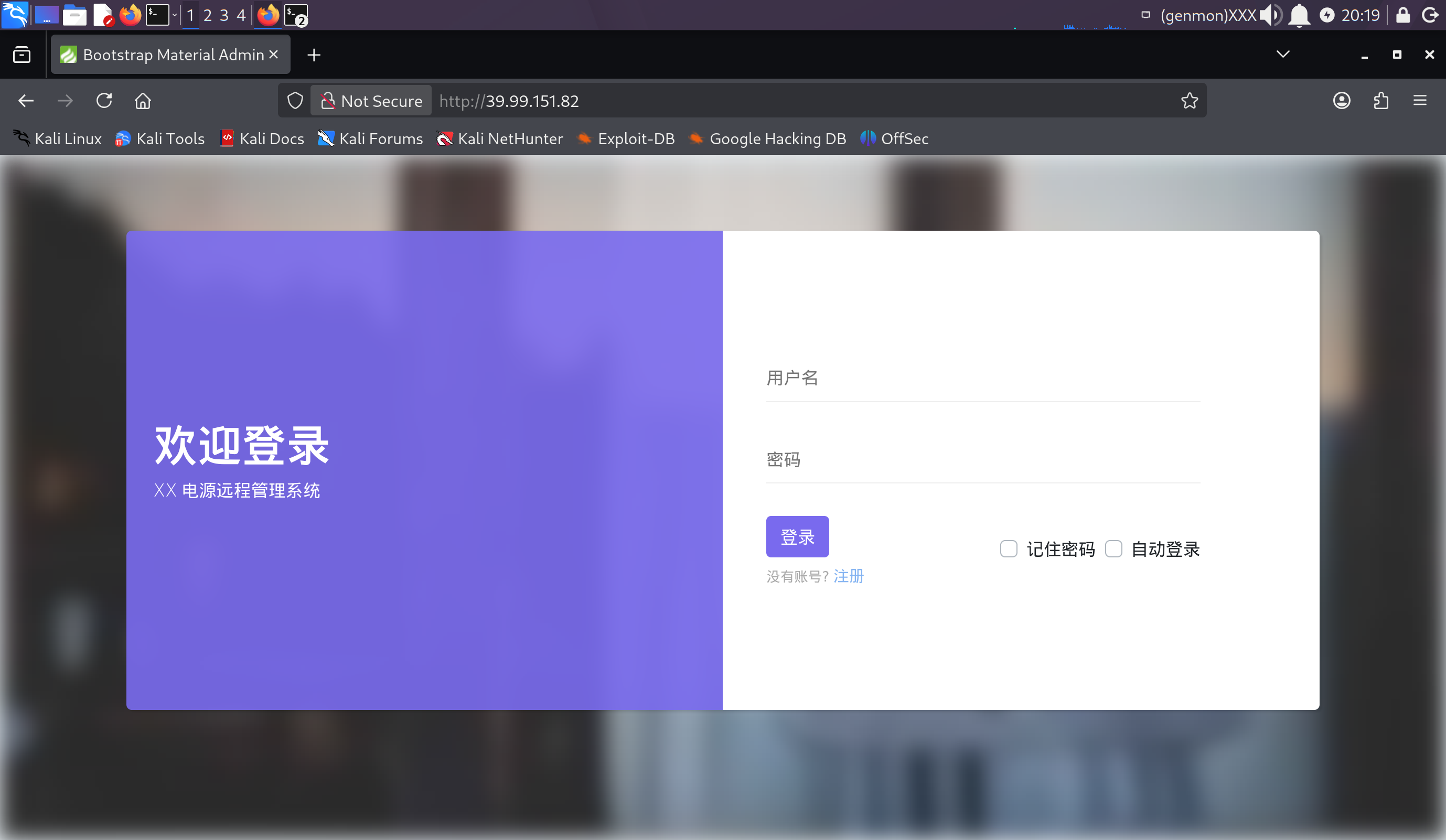Launch Firefox from the panel launcher
This screenshot has width=1446, height=840.
point(130,15)
